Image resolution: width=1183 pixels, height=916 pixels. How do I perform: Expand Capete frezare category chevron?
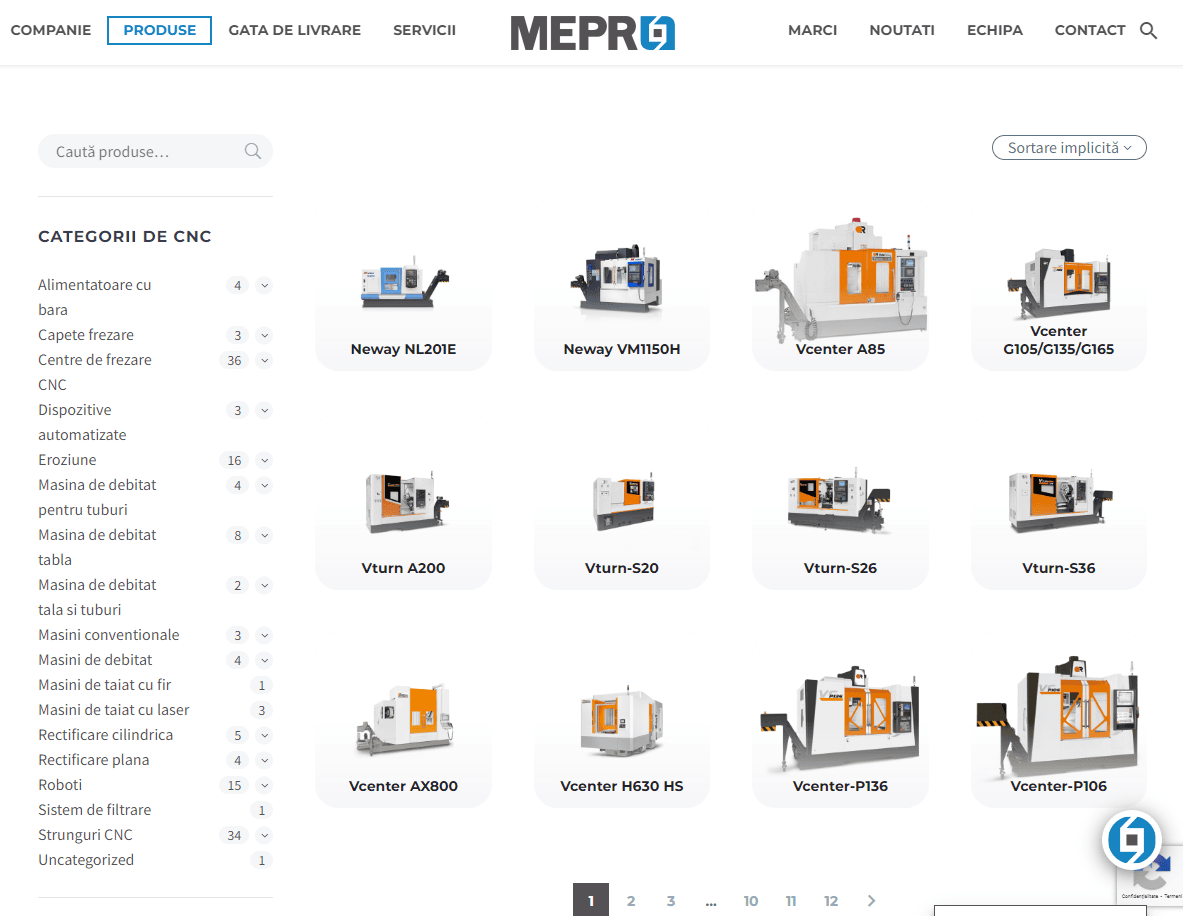tap(264, 335)
